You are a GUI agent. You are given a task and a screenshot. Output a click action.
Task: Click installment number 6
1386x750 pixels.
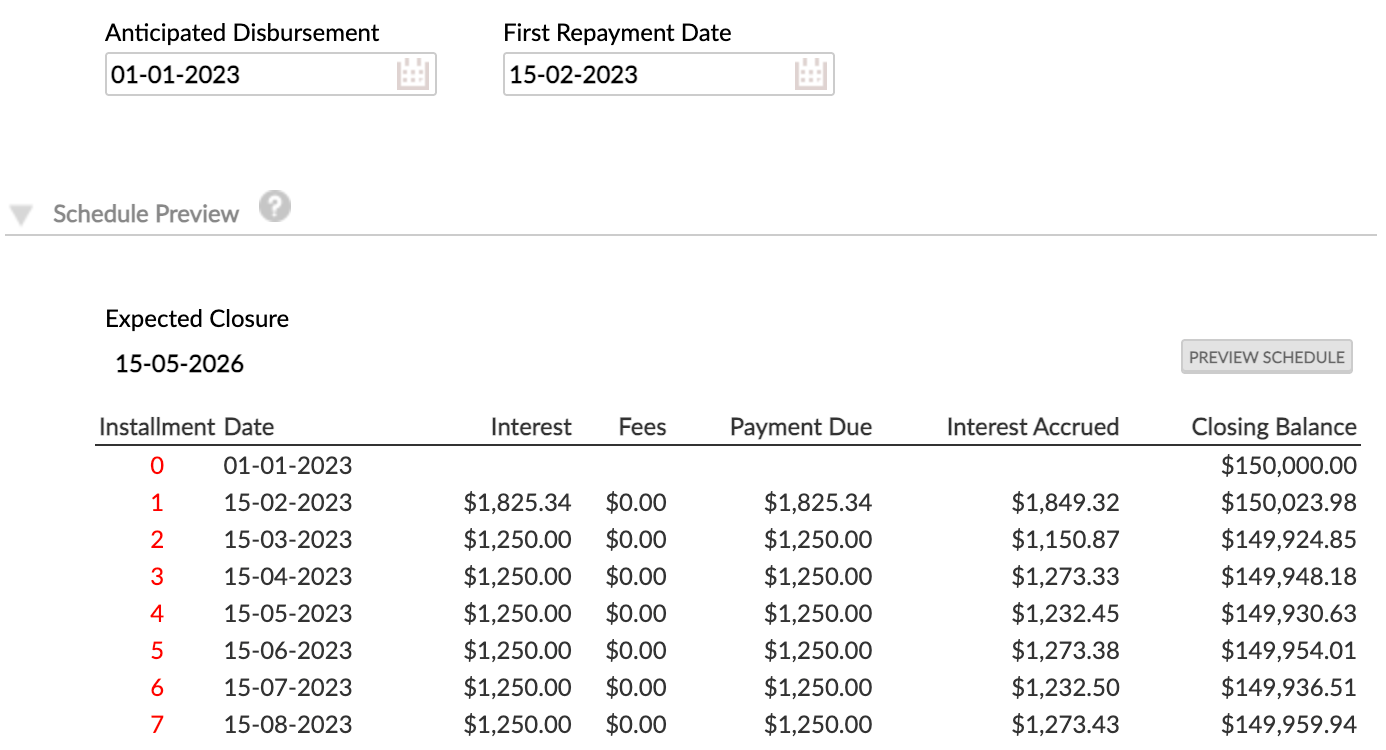[x=157, y=687]
